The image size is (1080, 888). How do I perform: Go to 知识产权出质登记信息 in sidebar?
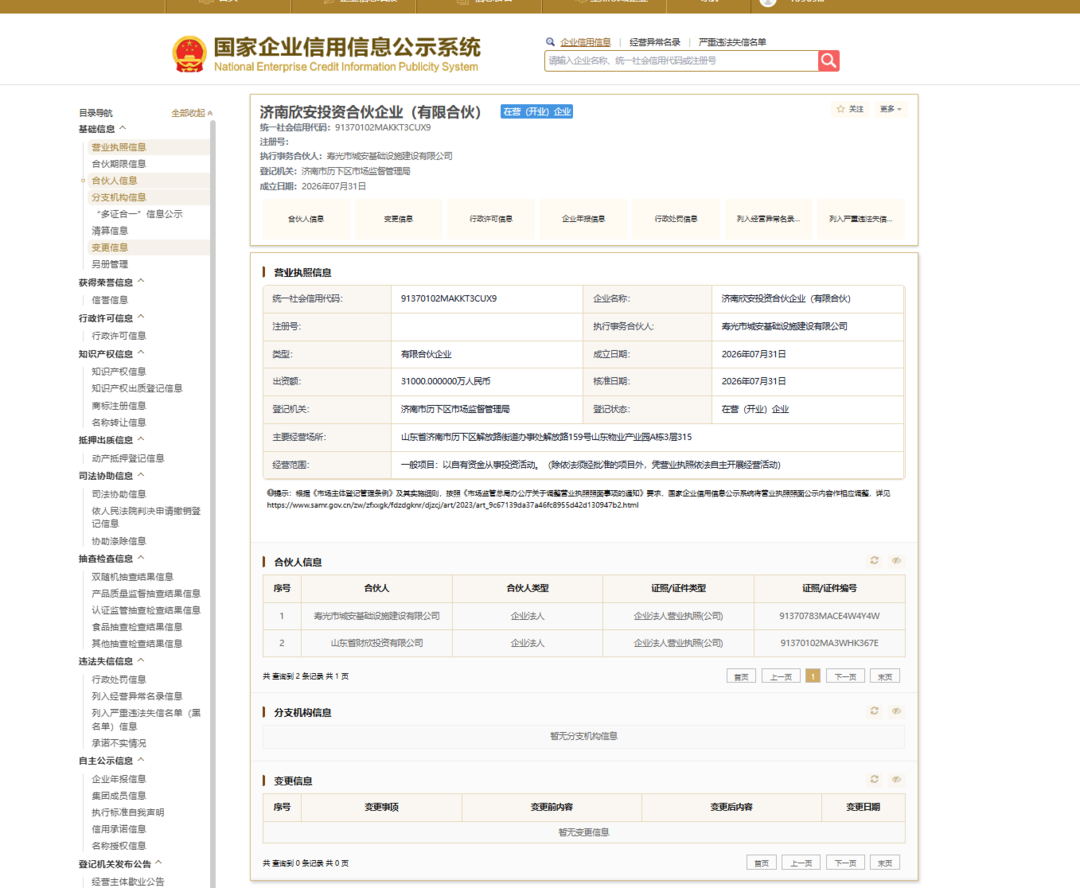coord(137,389)
